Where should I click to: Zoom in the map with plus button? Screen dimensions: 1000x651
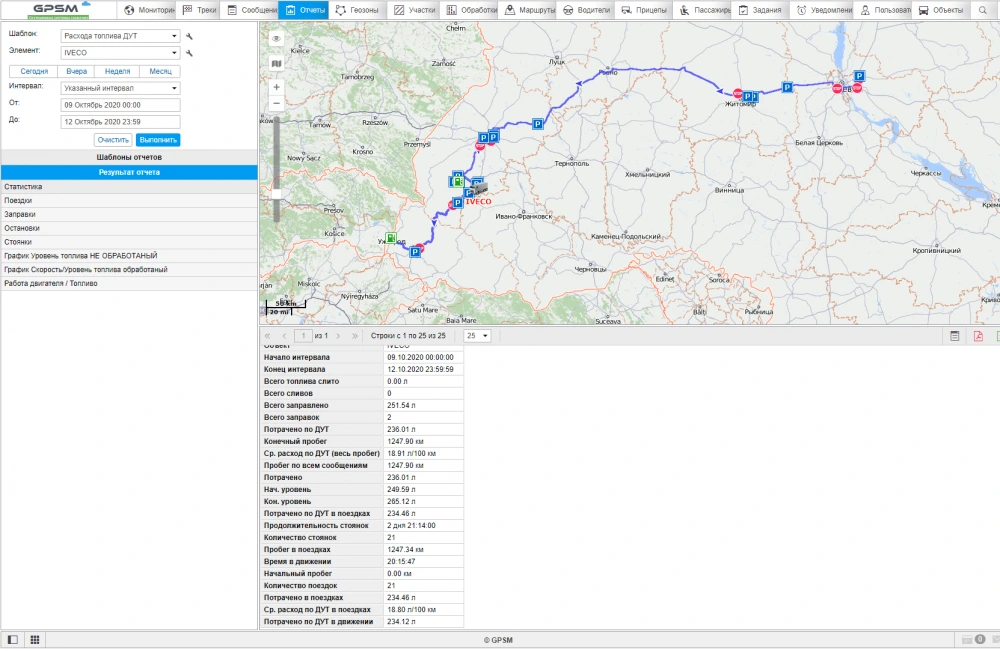(276, 87)
